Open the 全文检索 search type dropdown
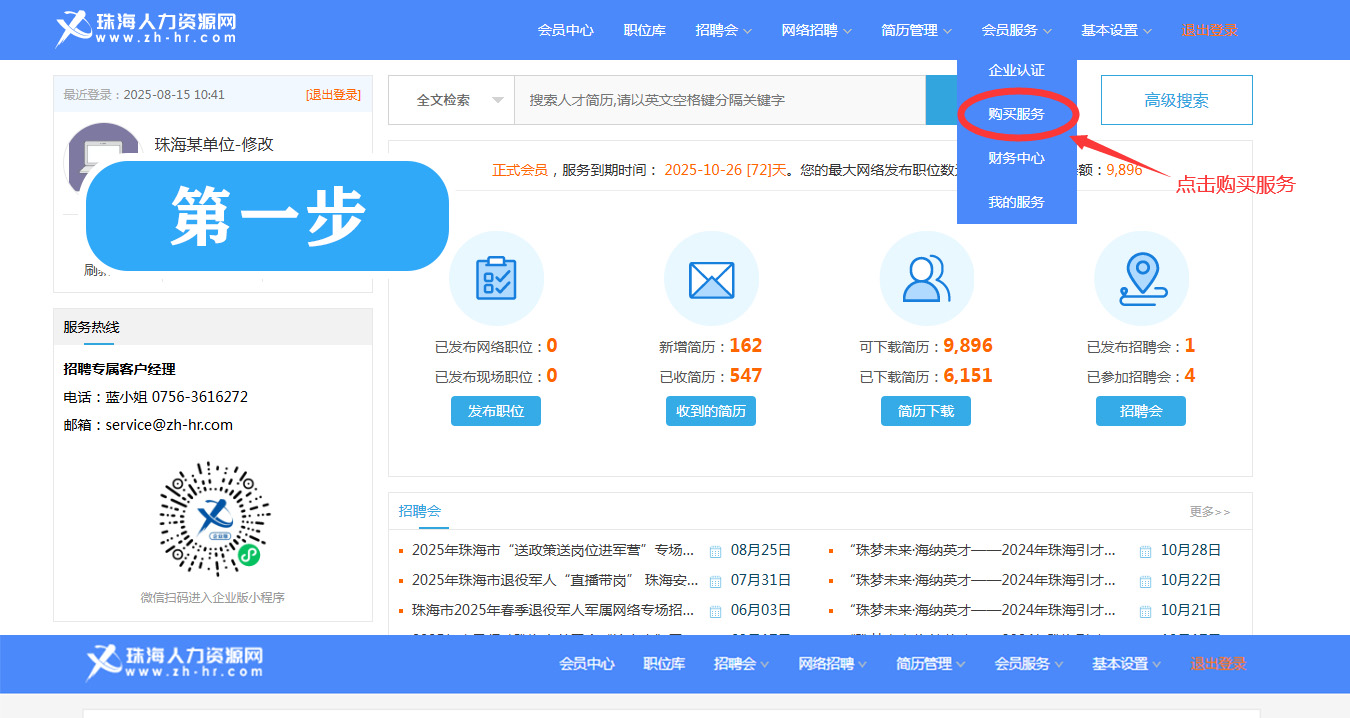 tap(459, 100)
